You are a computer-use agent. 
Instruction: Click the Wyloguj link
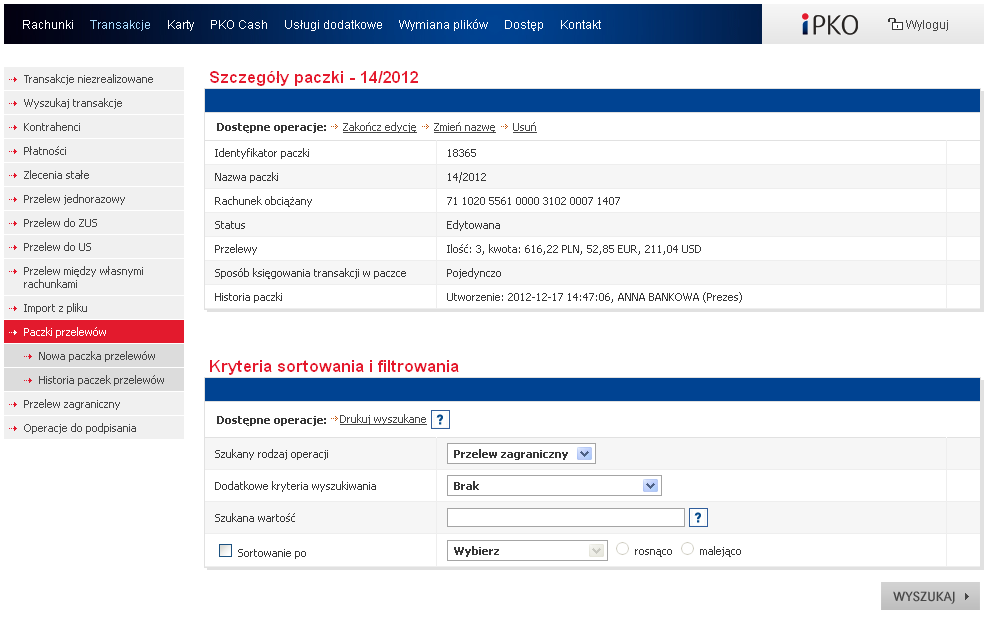coord(926,25)
